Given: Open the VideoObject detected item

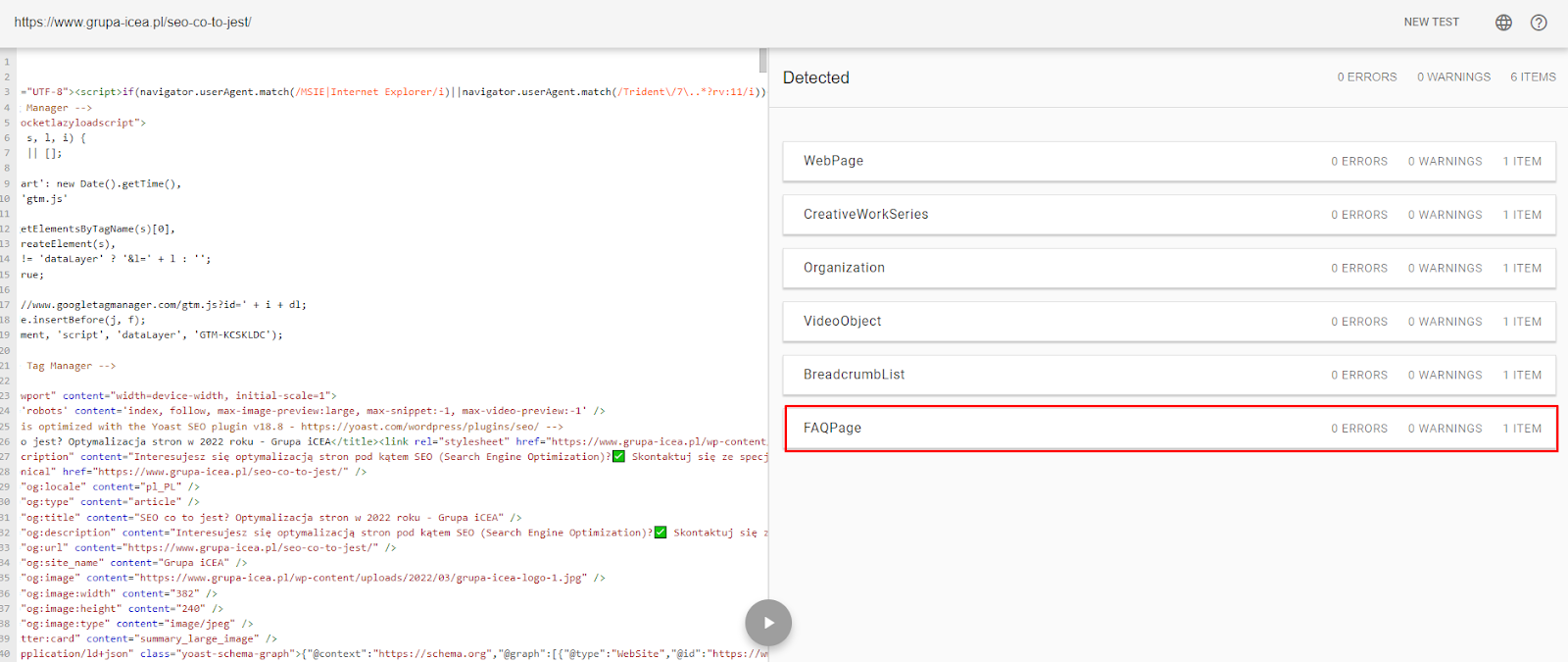Looking at the screenshot, I should (1169, 322).
